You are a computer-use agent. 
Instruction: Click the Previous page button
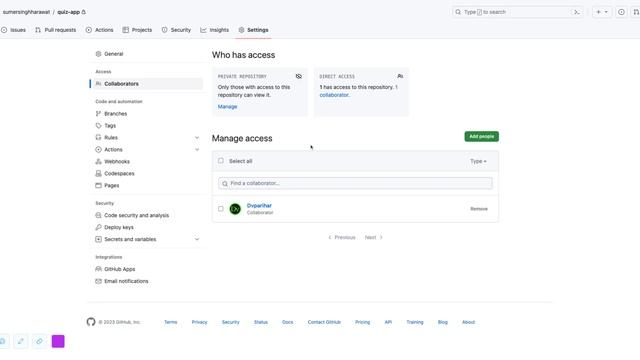pyautogui.click(x=342, y=237)
